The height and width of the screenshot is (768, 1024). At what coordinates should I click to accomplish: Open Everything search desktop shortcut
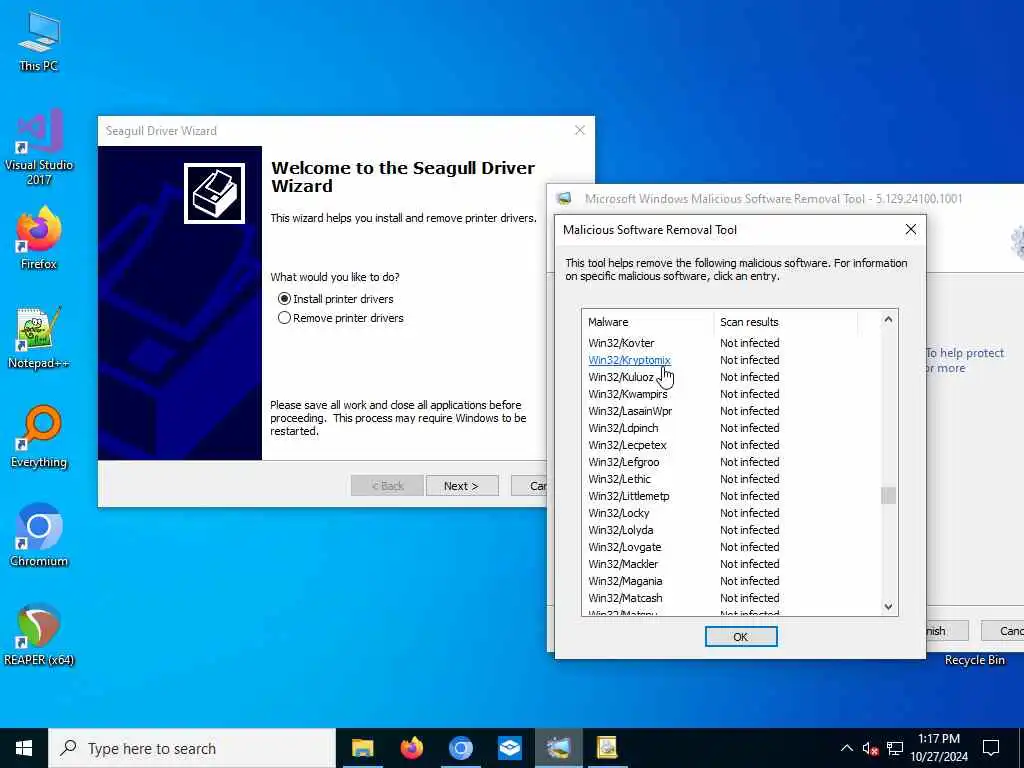[39, 437]
